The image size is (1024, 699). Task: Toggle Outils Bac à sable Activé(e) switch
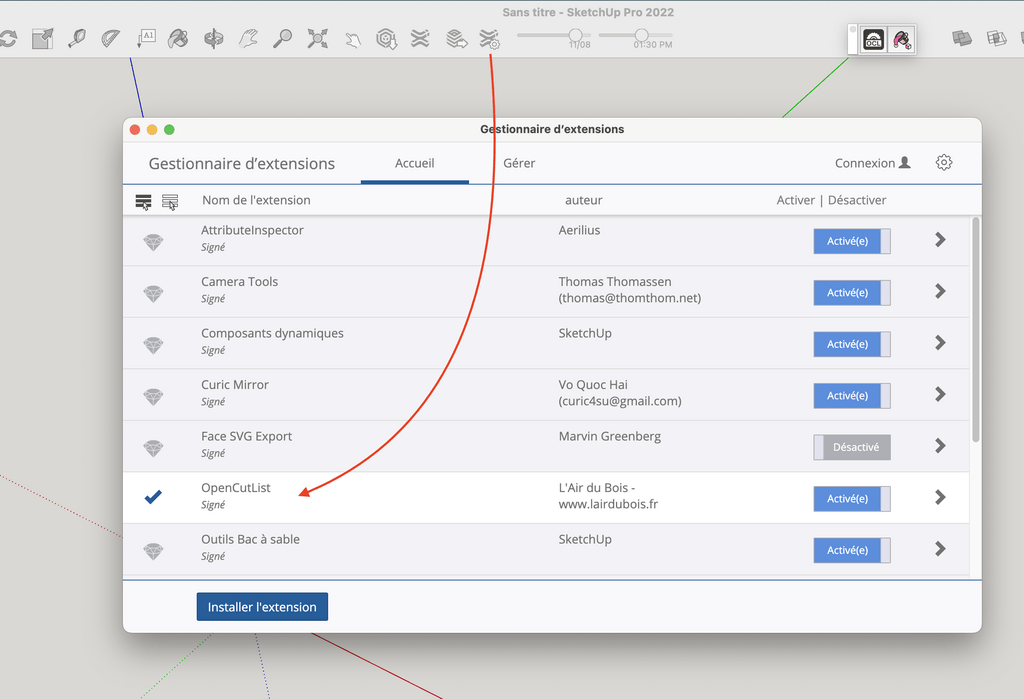click(x=852, y=551)
